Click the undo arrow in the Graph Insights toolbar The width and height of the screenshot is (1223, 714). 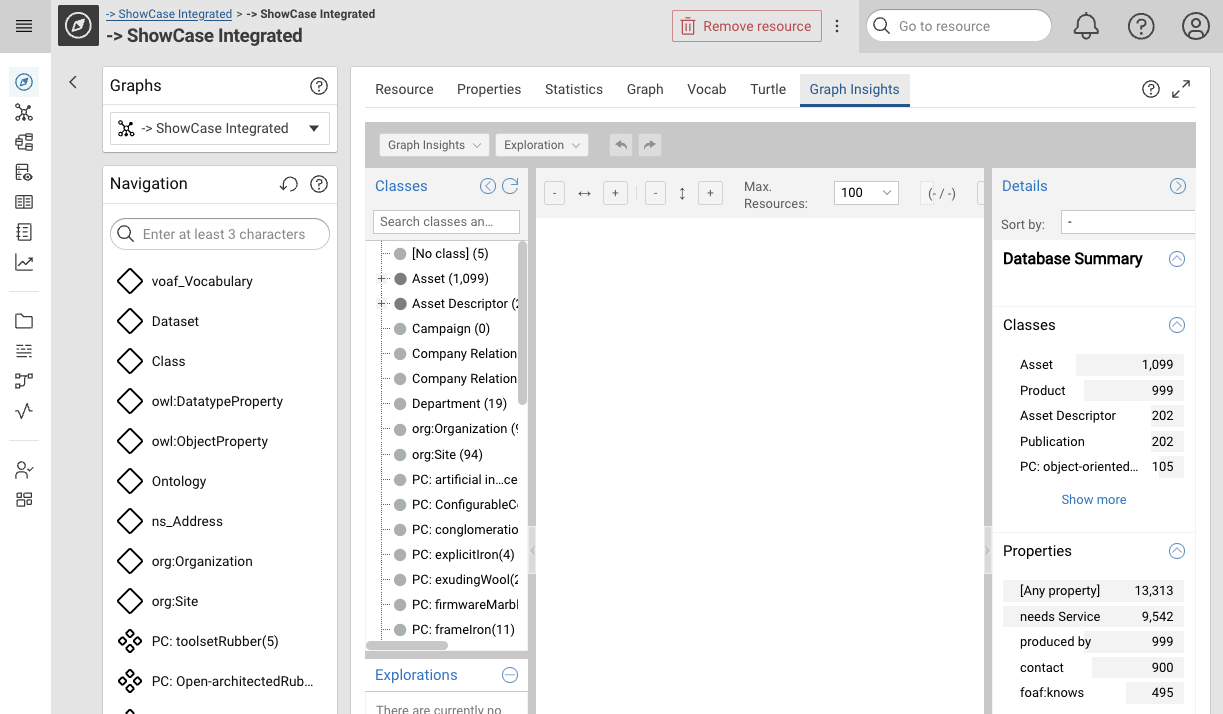(620, 144)
